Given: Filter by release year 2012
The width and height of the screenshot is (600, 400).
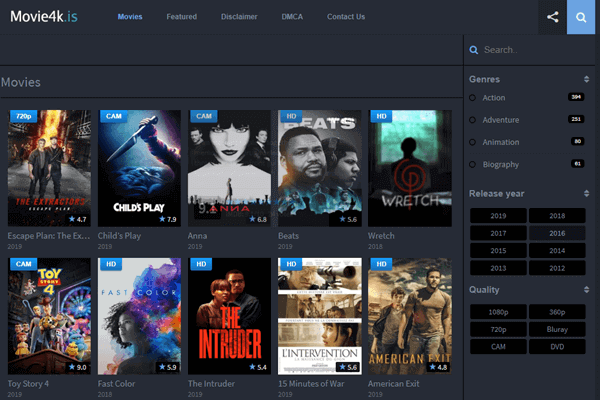Looking at the screenshot, I should [557, 268].
